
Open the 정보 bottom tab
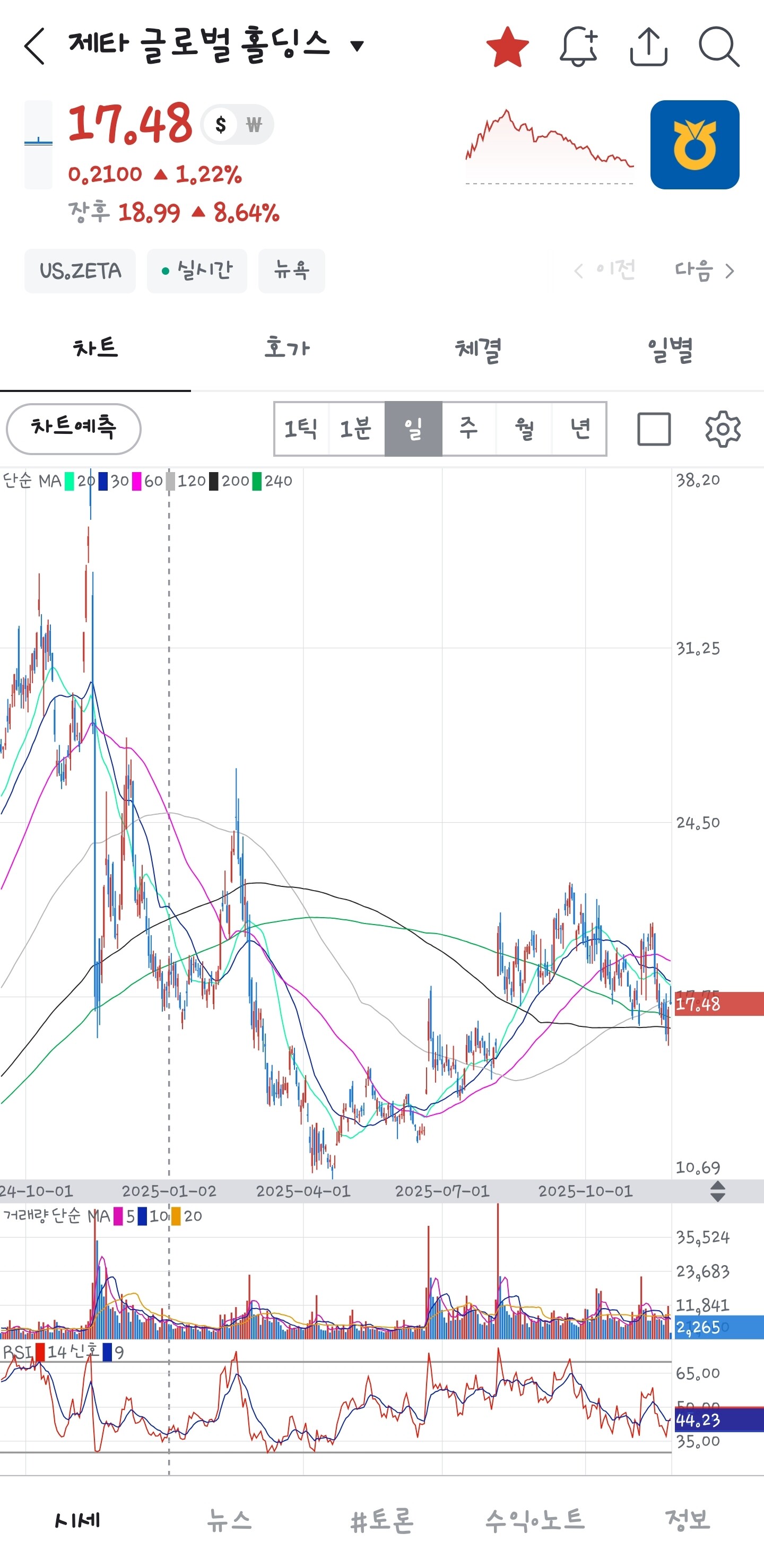click(x=688, y=1520)
